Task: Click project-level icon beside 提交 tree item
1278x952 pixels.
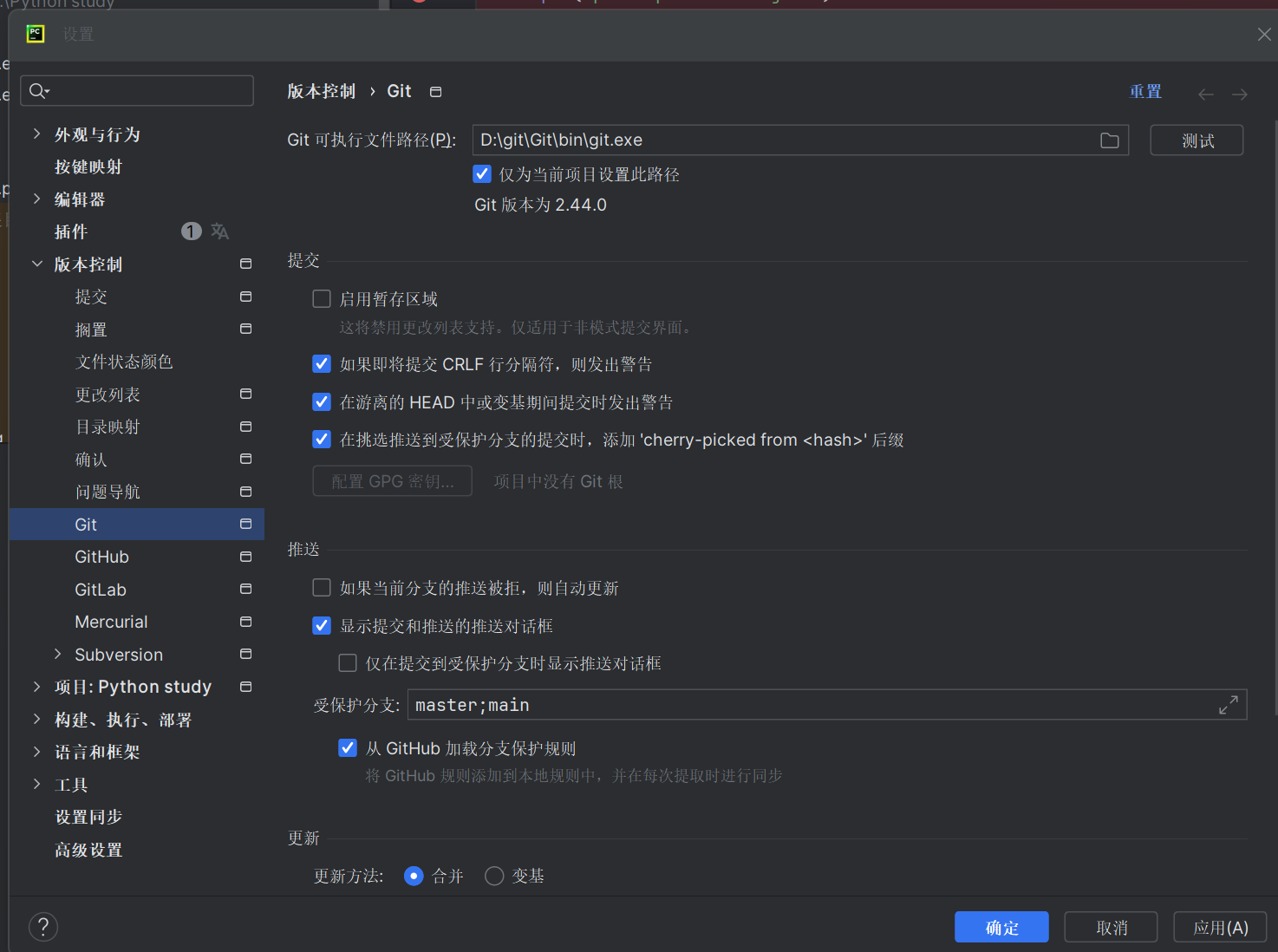Action: pyautogui.click(x=246, y=297)
